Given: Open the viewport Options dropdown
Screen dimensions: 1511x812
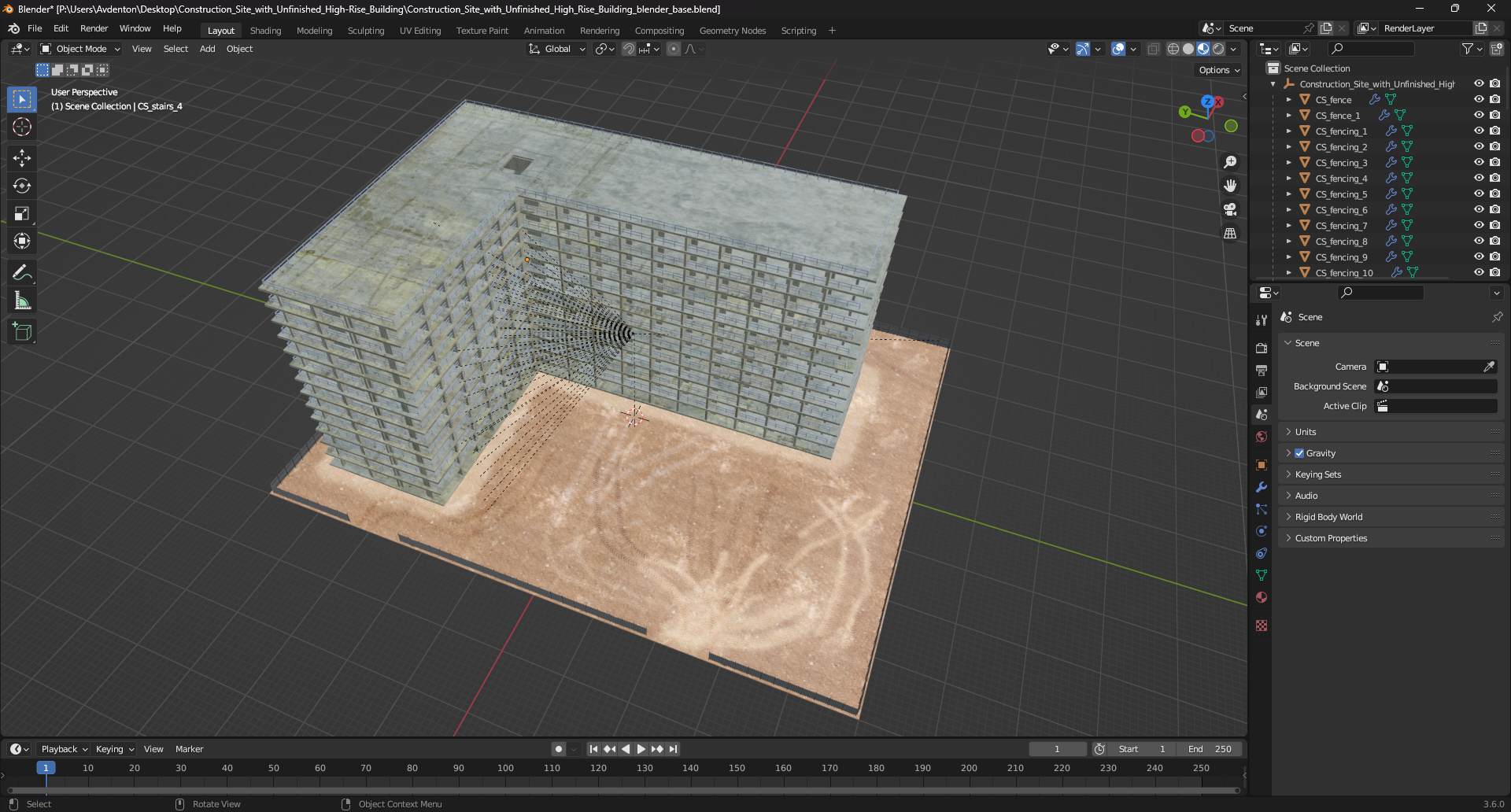Looking at the screenshot, I should coord(1219,70).
